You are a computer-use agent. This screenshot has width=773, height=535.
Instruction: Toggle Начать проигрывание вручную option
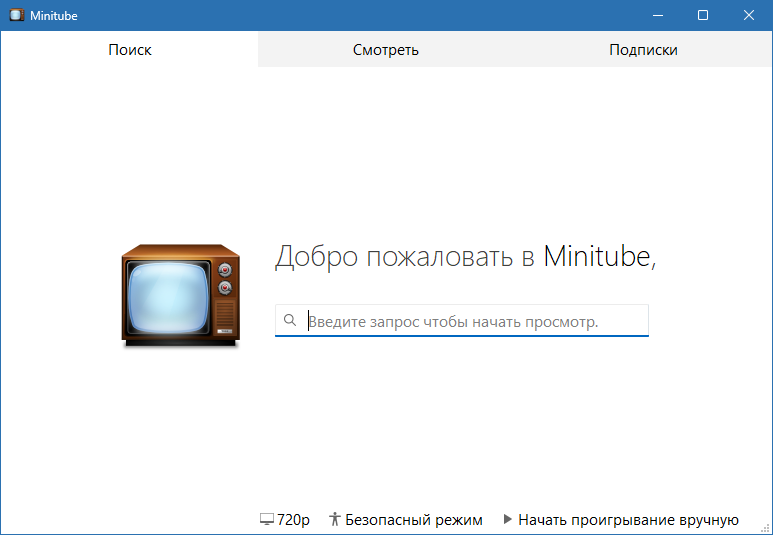click(621, 519)
